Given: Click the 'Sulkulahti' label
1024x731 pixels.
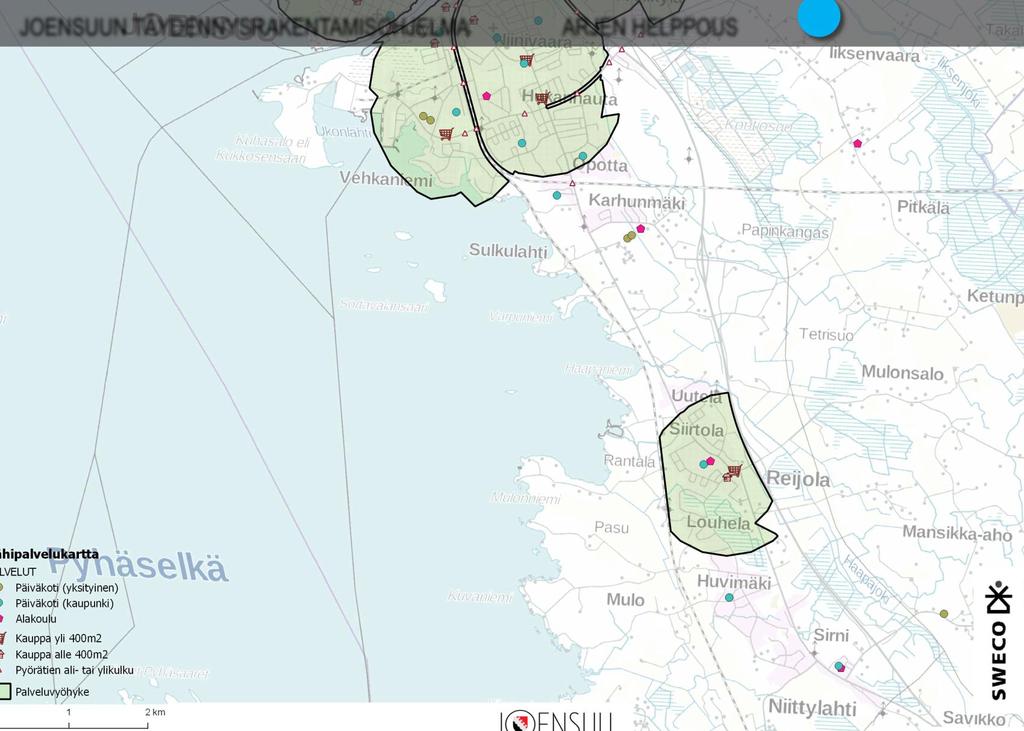Looking at the screenshot, I should pos(508,251).
